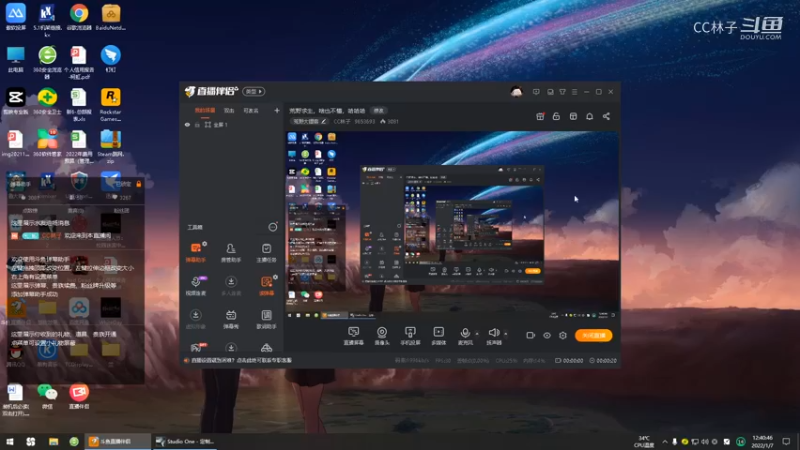Edit the stream category tag with pencil
Viewport: 800px width, 450px height.
pos(323,121)
